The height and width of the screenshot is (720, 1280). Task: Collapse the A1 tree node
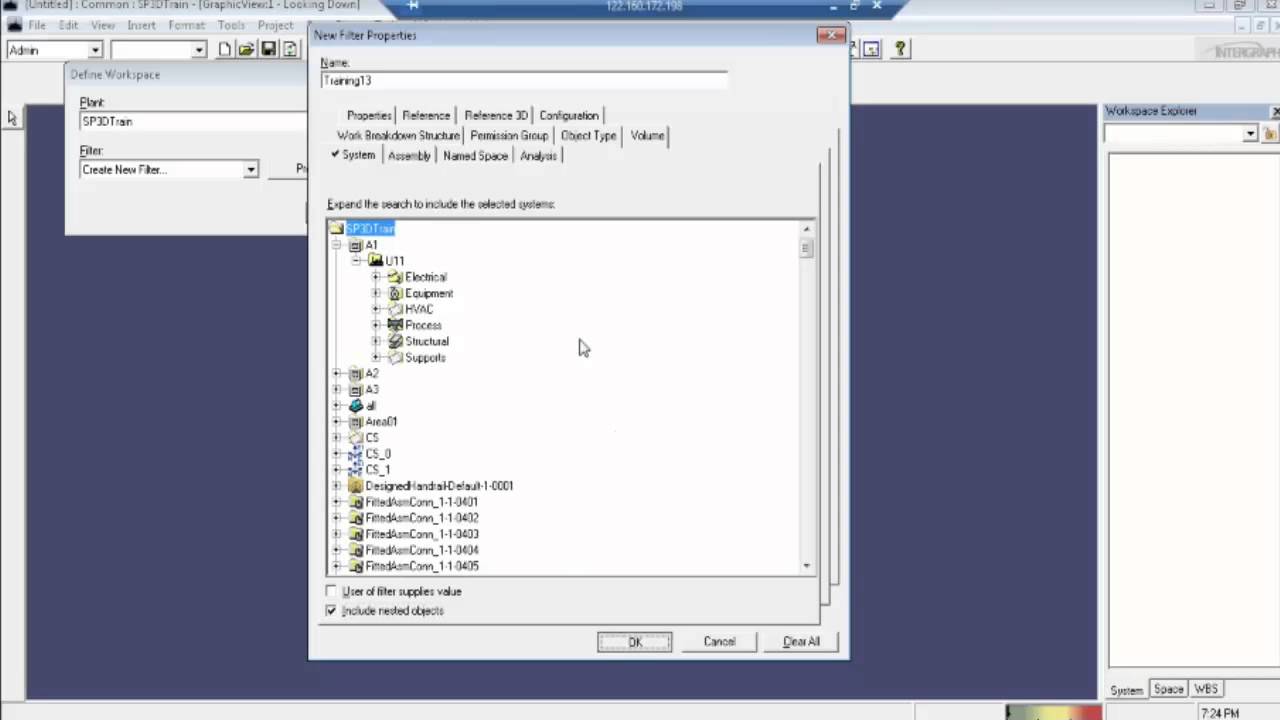coord(337,245)
